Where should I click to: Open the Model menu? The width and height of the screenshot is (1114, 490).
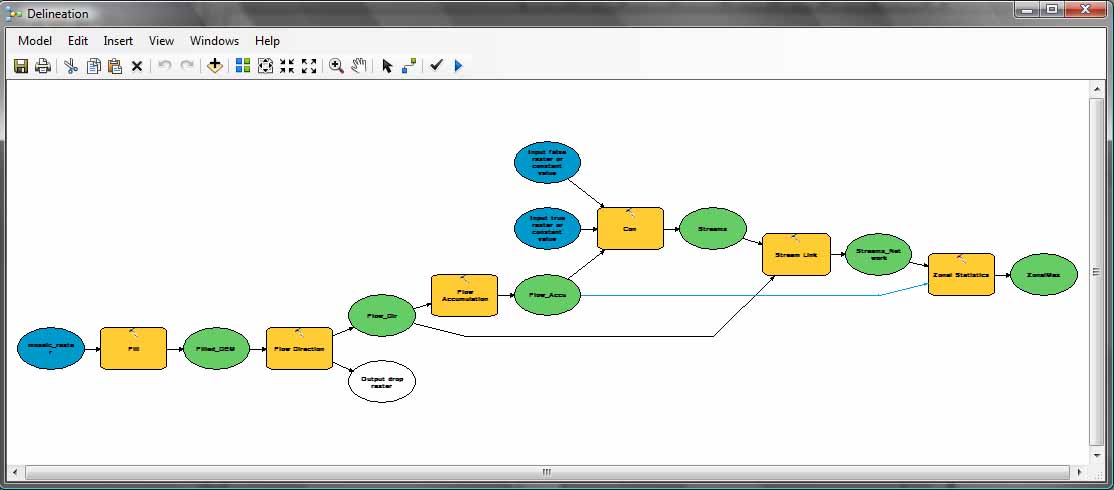tap(35, 41)
